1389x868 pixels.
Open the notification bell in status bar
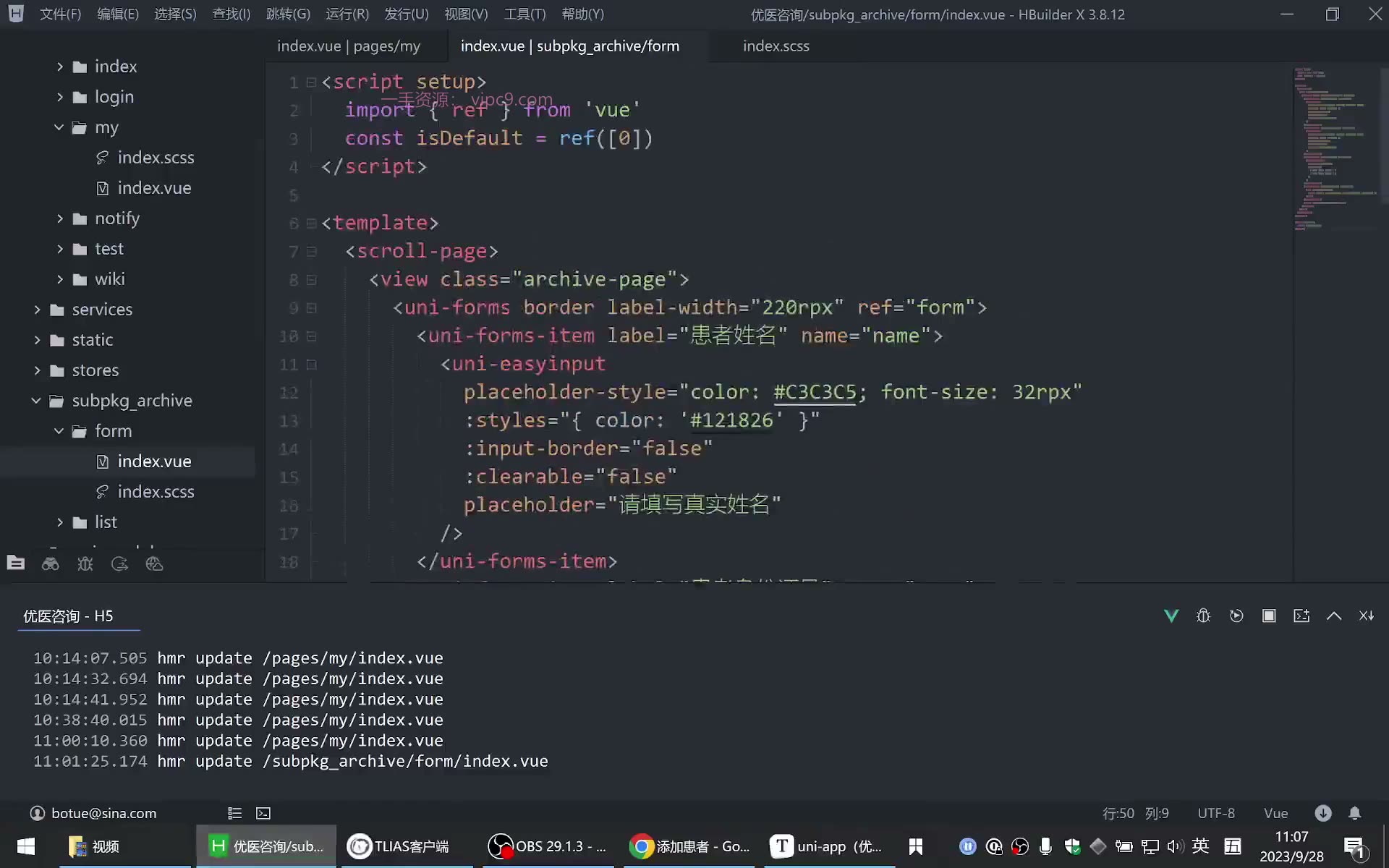pyautogui.click(x=1355, y=813)
